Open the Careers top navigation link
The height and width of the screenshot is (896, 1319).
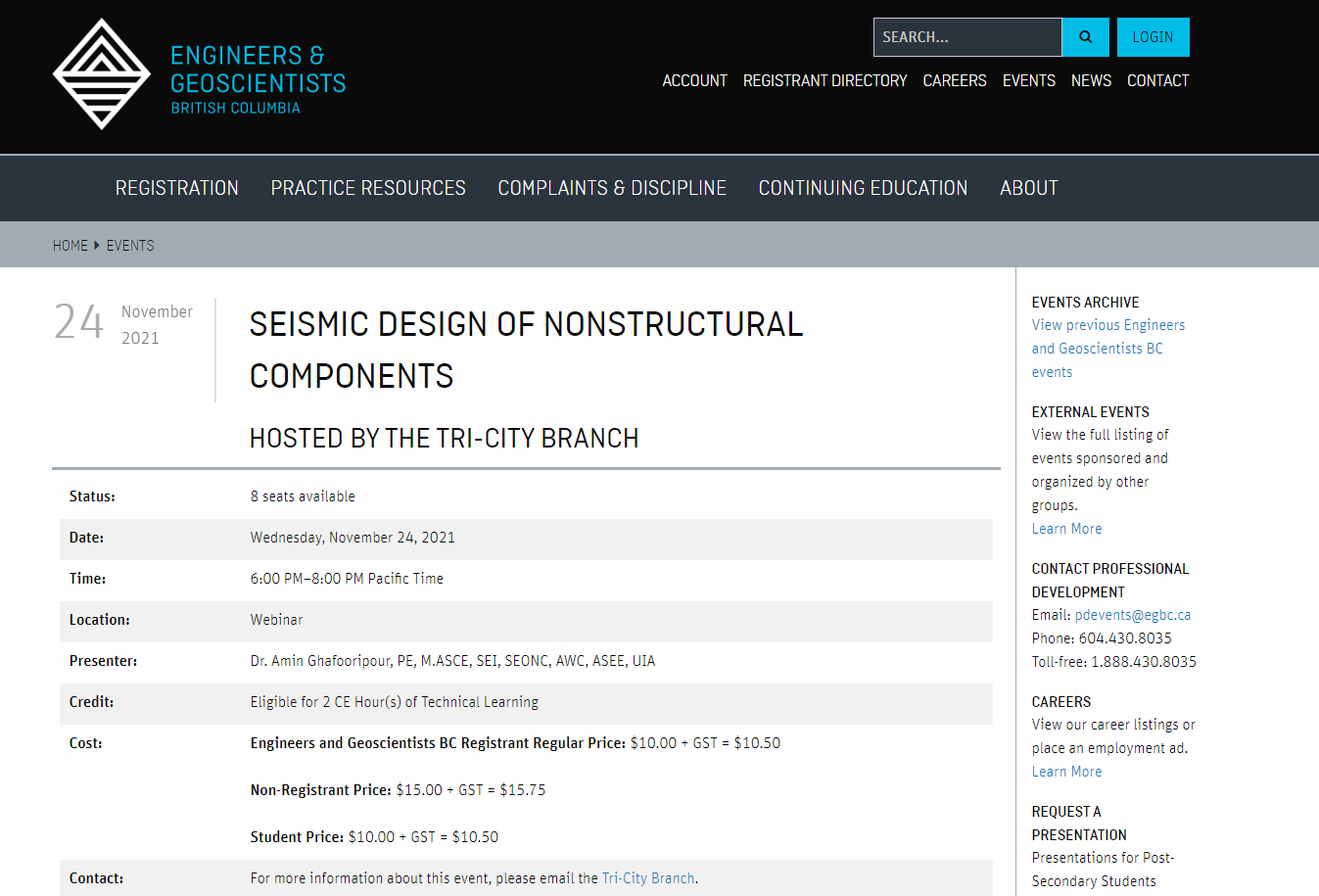954,80
